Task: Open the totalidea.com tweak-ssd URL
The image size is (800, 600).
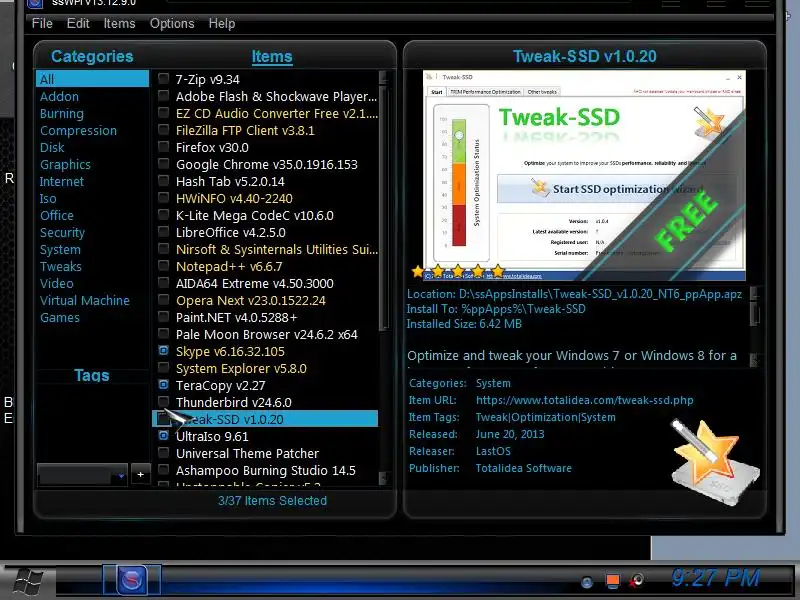Action: (x=585, y=401)
